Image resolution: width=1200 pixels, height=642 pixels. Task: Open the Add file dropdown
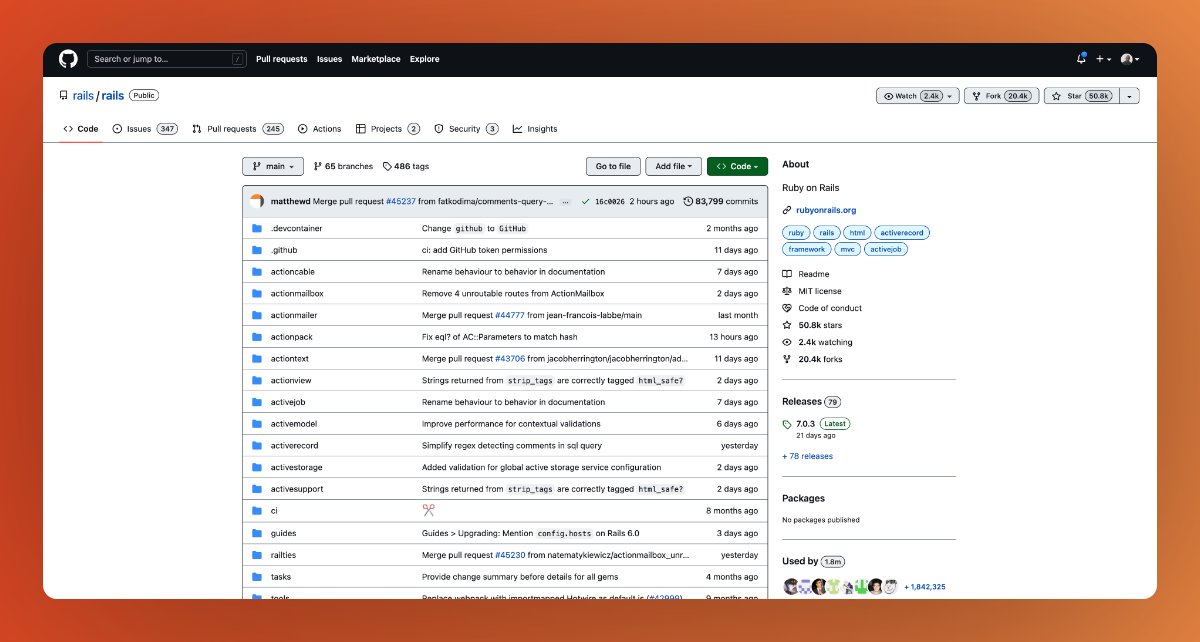tap(672, 167)
